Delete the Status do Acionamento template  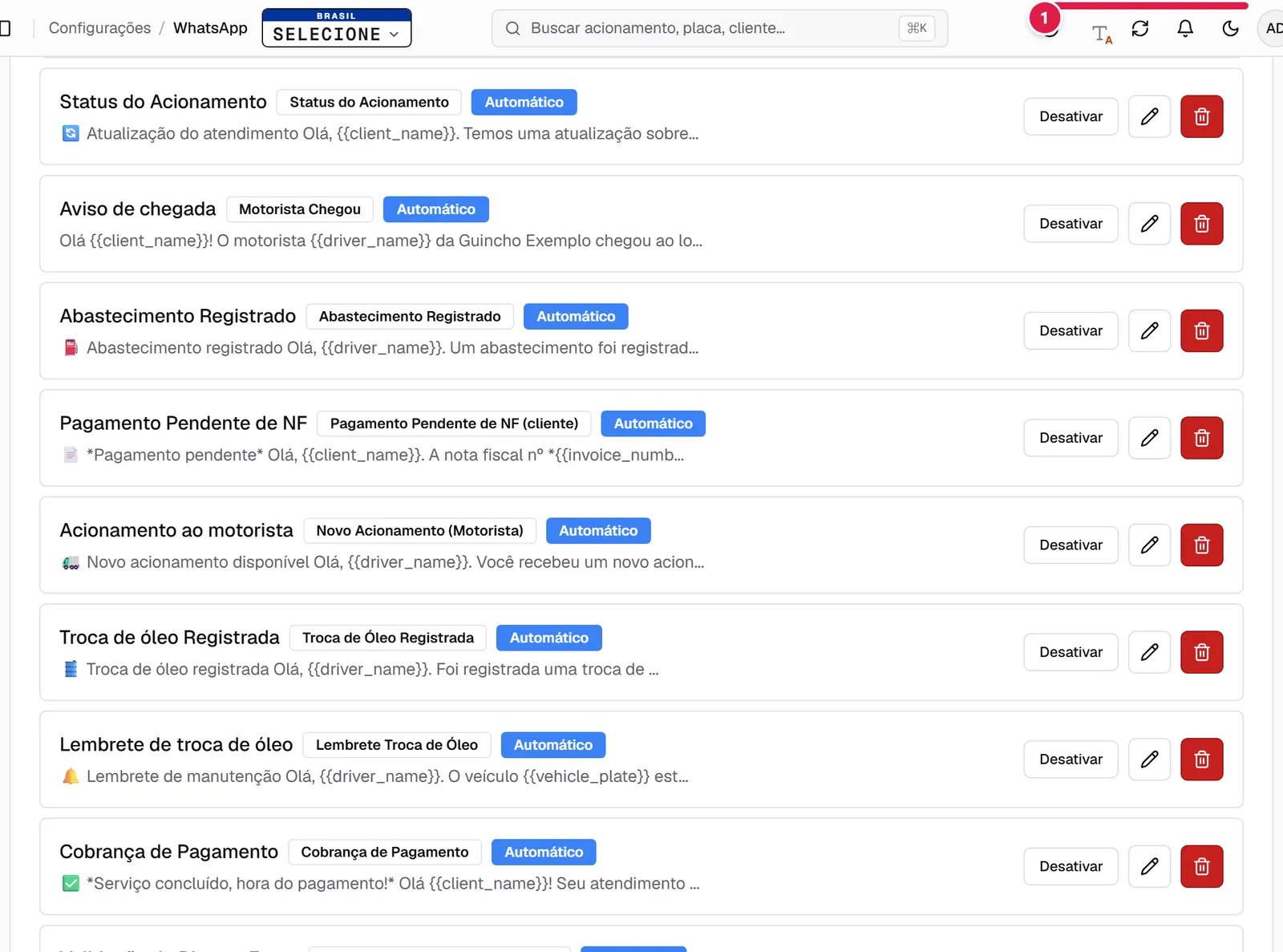tap(1201, 116)
